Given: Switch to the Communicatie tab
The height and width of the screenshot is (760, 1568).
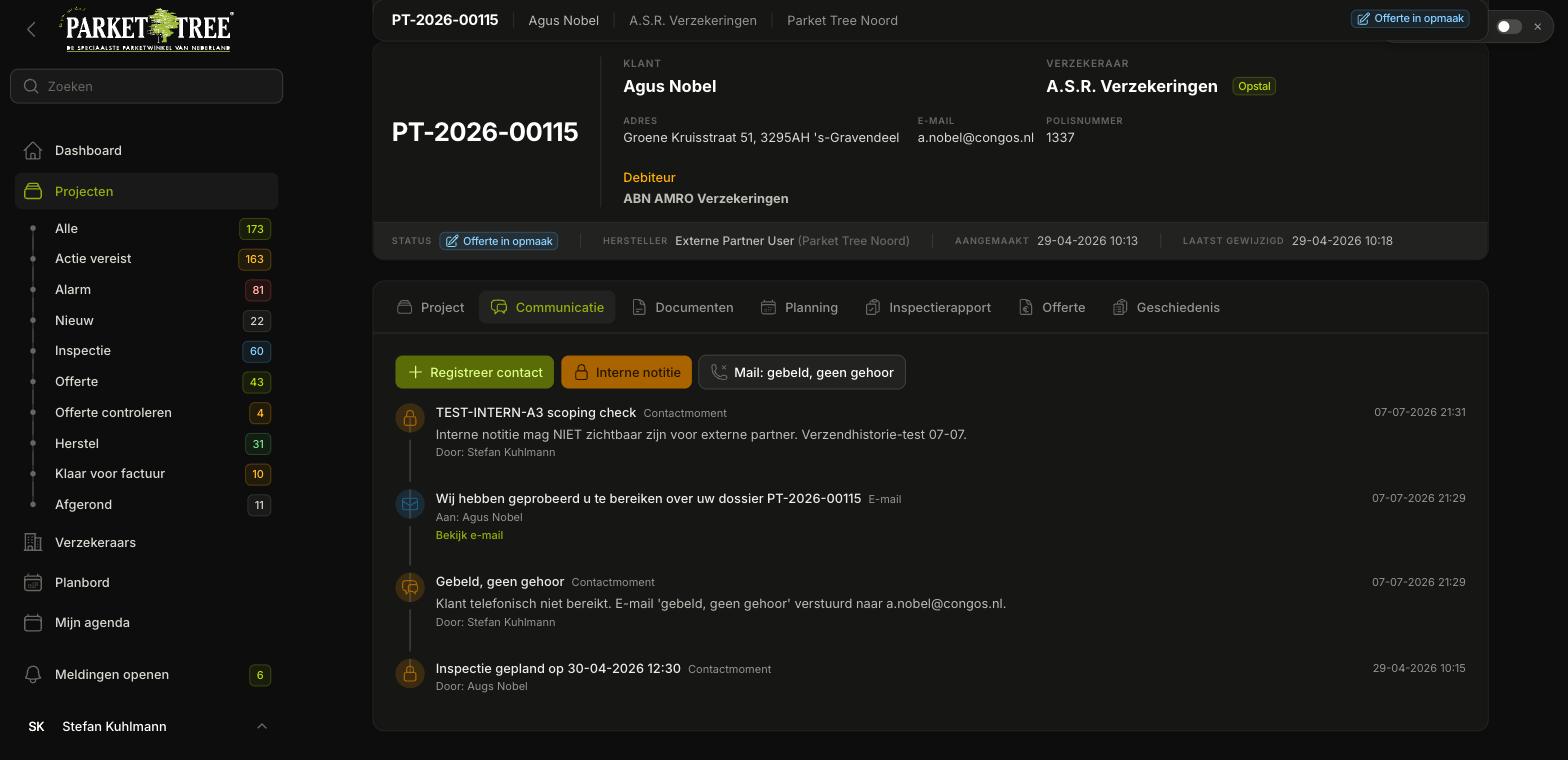Looking at the screenshot, I should click(x=547, y=307).
